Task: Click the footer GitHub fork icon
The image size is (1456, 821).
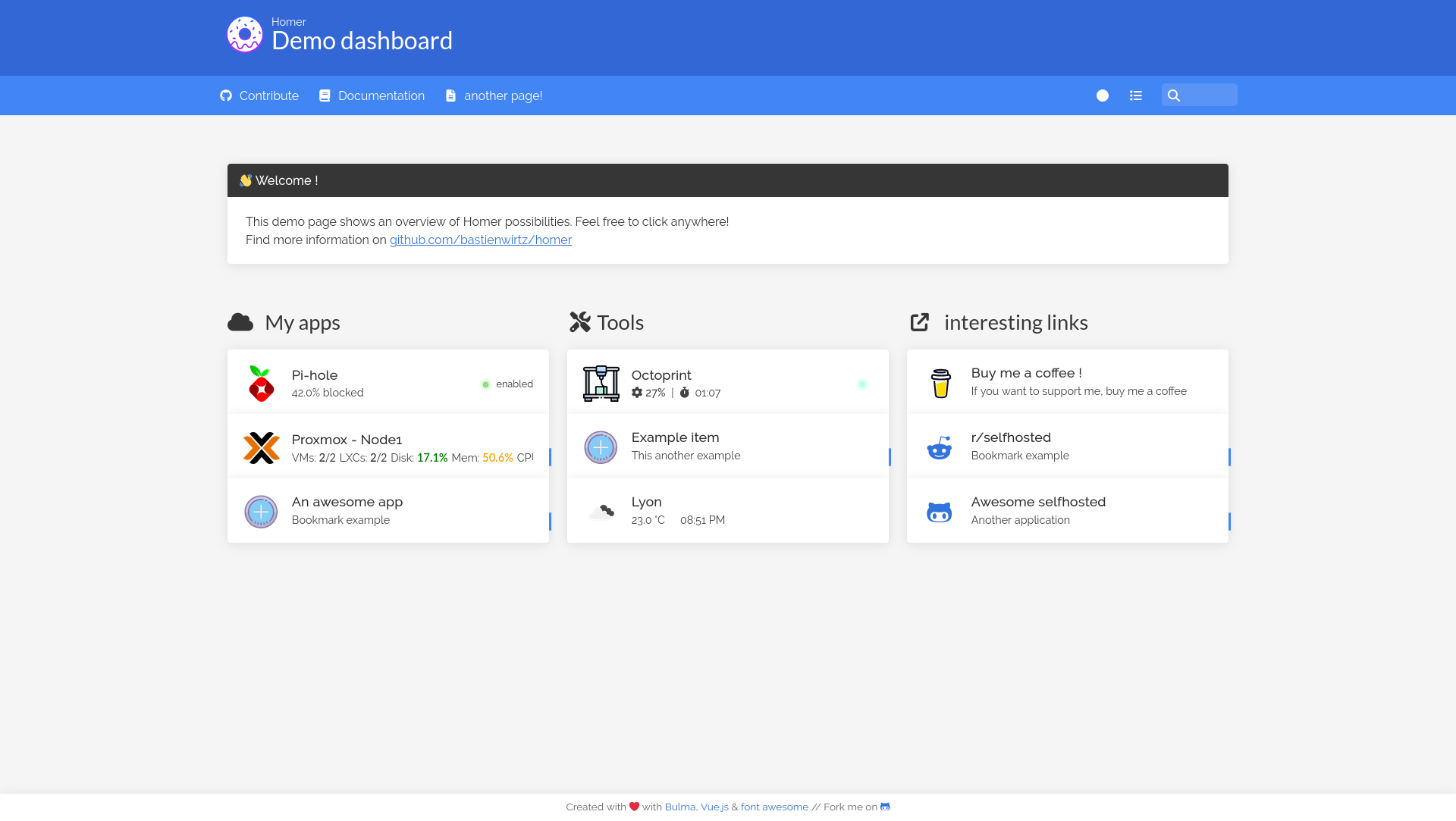Action: tap(885, 807)
